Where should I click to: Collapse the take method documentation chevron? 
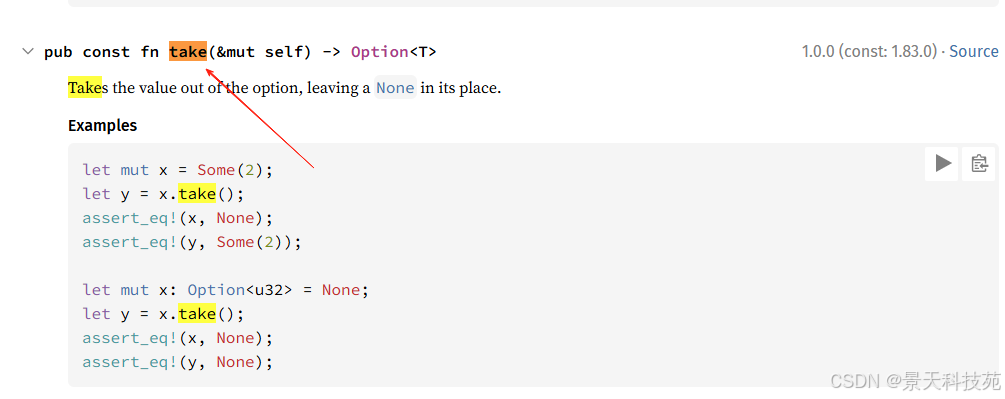[28, 51]
